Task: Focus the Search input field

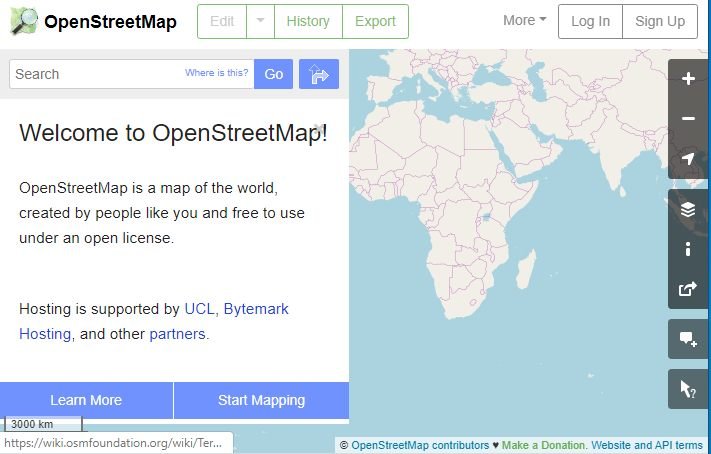Action: (x=95, y=74)
